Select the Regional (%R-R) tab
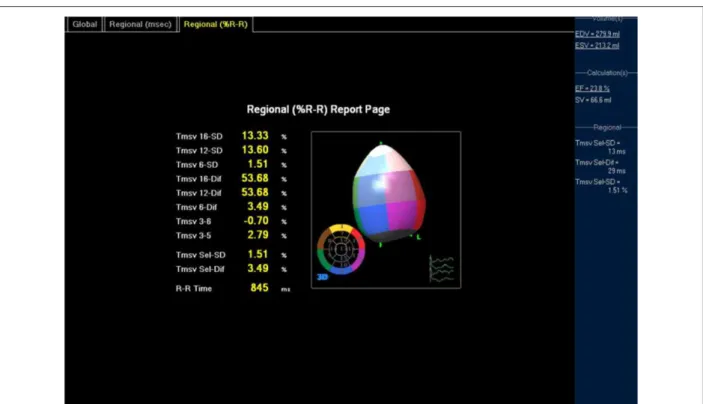The width and height of the screenshot is (703, 404). pos(216,24)
